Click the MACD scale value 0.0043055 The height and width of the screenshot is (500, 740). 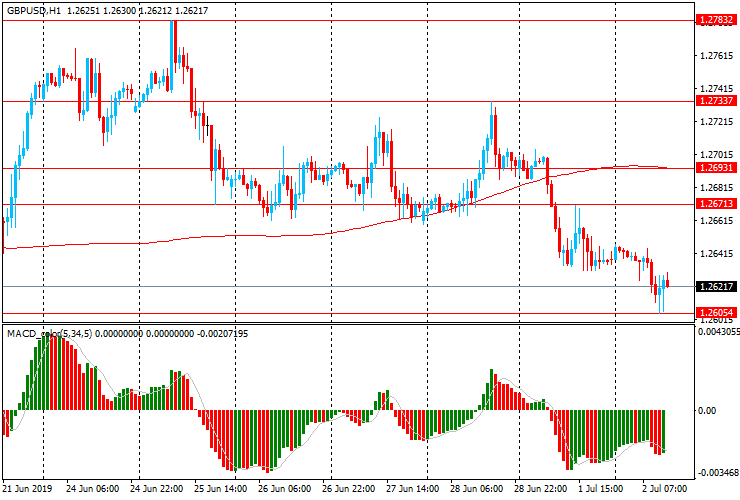719,331
